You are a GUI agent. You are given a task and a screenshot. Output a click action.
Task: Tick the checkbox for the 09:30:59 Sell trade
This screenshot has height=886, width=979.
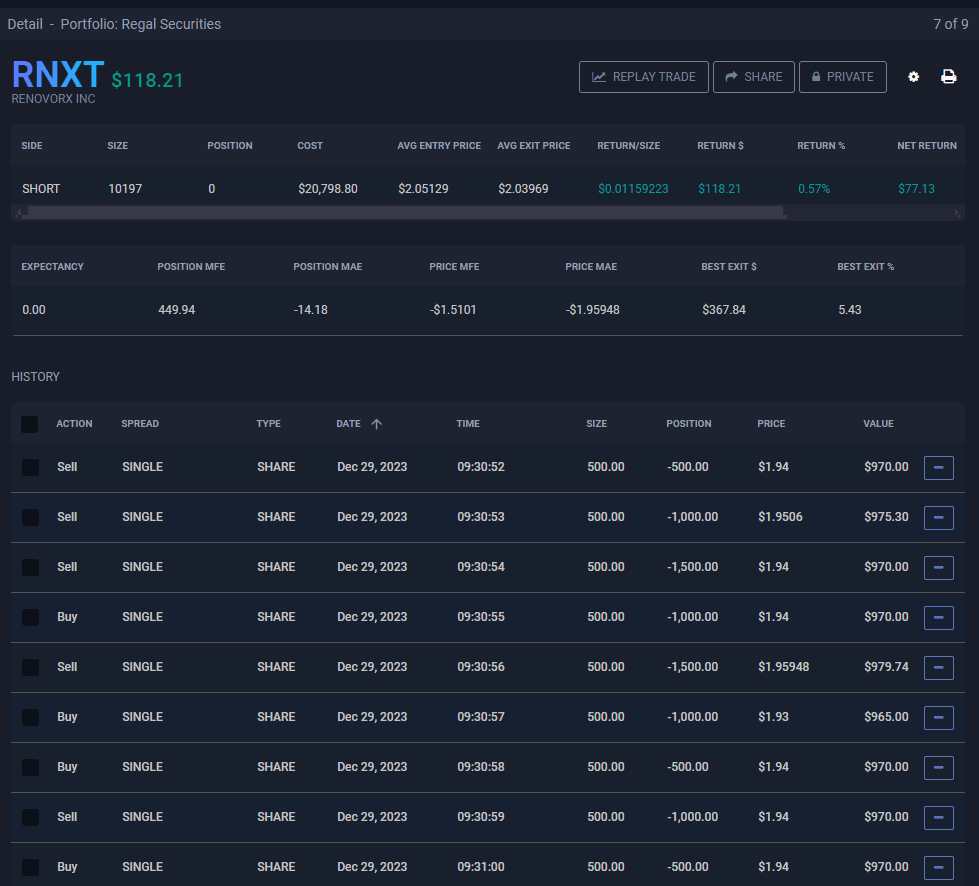[x=30, y=817]
